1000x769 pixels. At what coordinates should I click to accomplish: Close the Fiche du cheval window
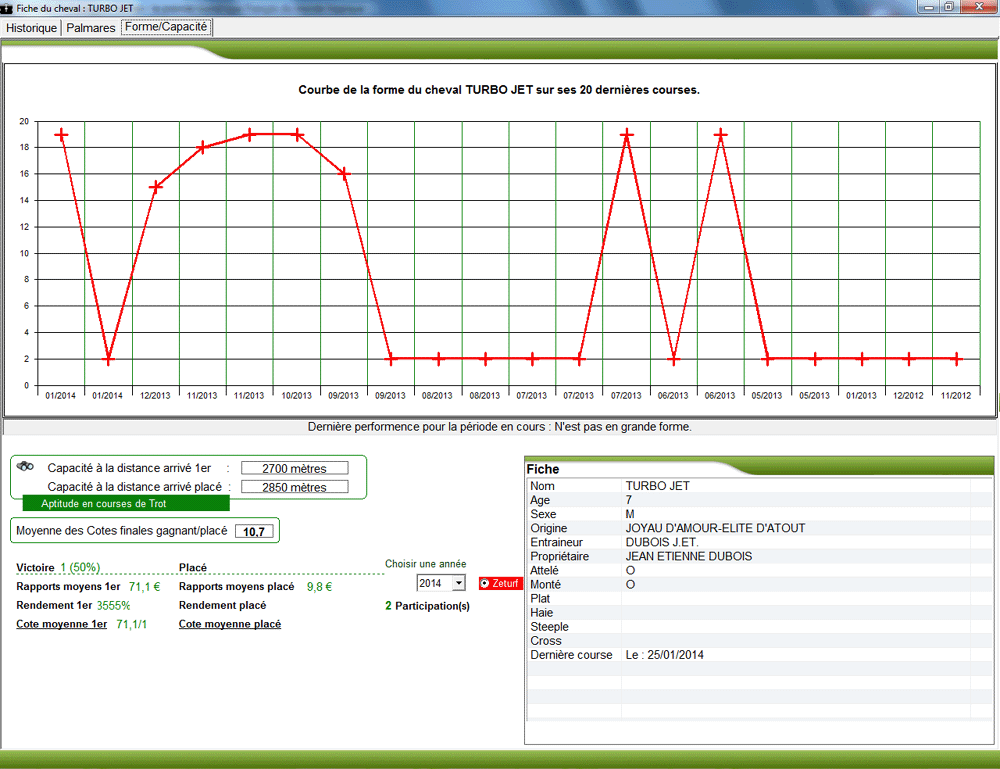(x=979, y=6)
